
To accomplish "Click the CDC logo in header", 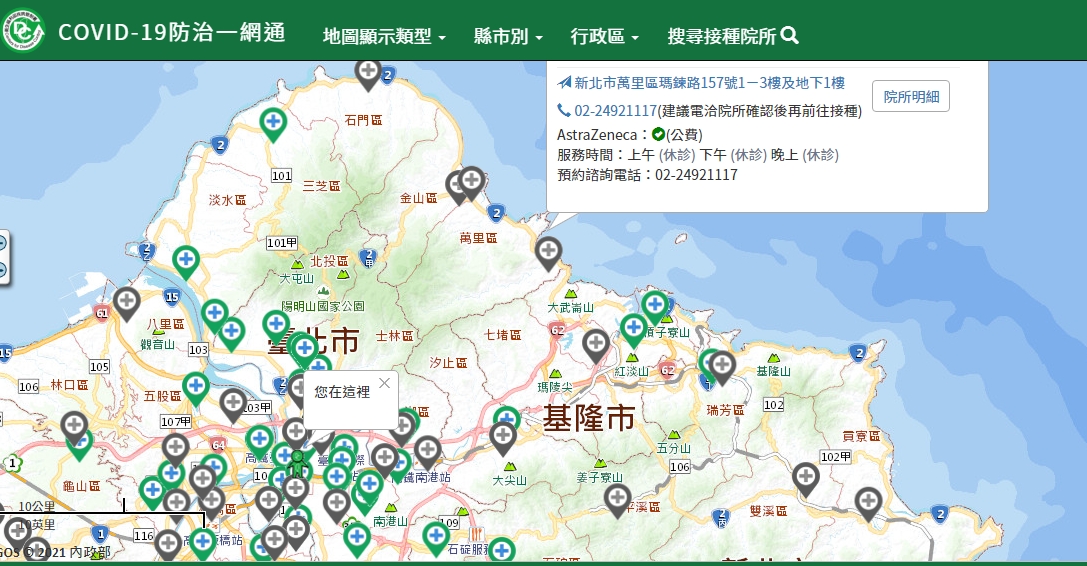I will 23,31.
